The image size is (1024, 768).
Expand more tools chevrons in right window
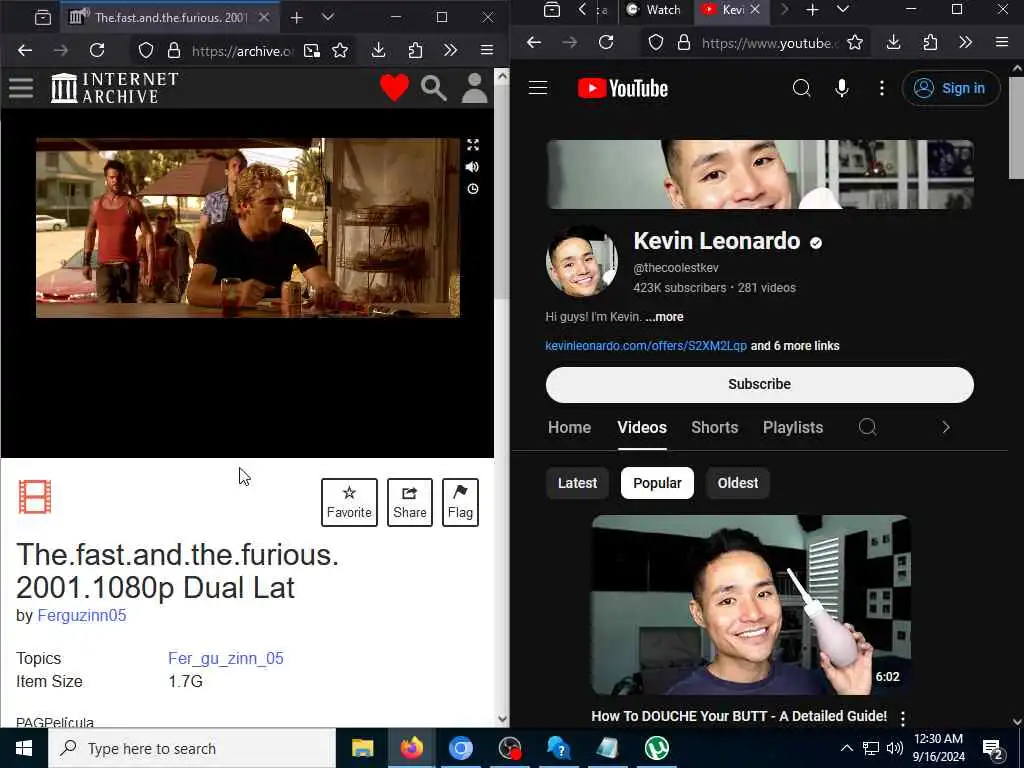(966, 42)
